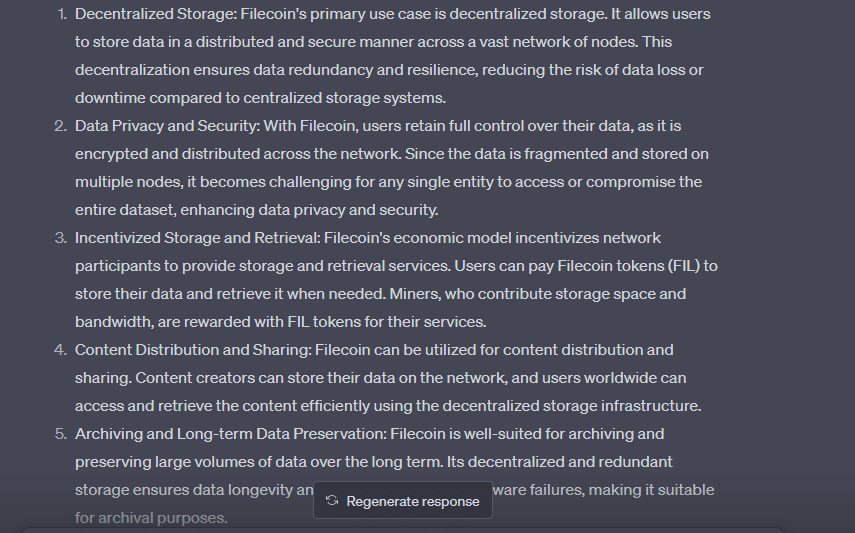Viewport: 855px width, 533px height.
Task: Click 'downtime compared to centralized storage systems.' line
Action: point(260,98)
